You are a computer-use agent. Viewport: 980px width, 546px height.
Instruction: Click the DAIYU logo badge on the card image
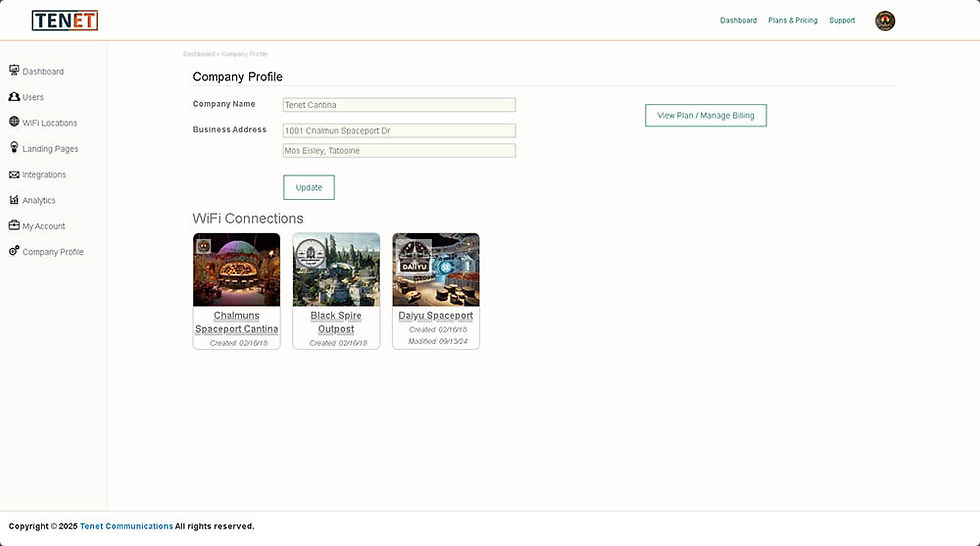point(414,256)
